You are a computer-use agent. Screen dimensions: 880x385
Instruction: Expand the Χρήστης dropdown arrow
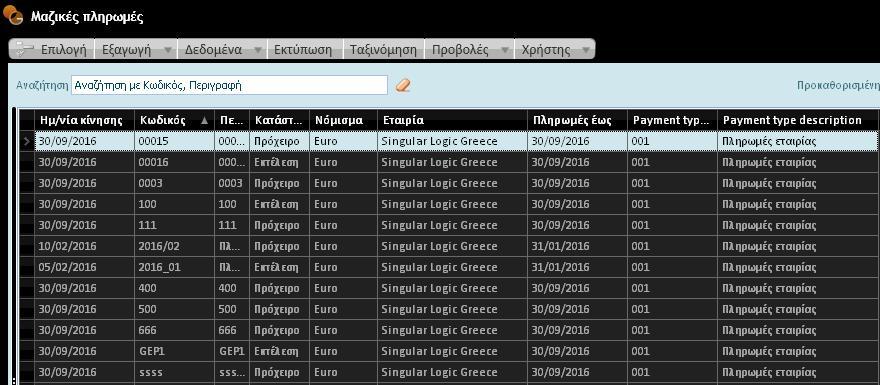[x=585, y=50]
